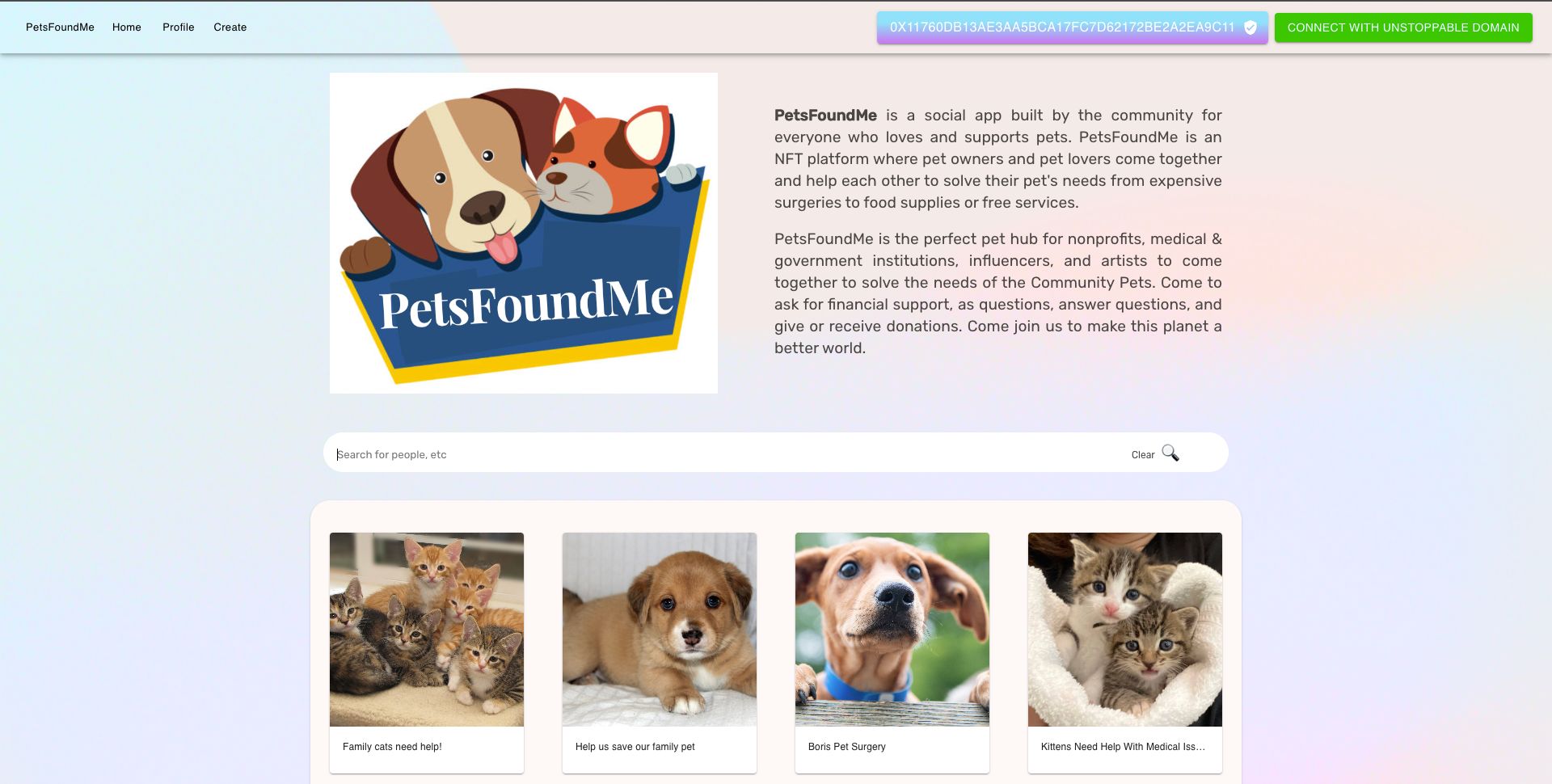Click the PetsFoundMe brand link in navbar
The width and height of the screenshot is (1552, 784).
point(60,27)
